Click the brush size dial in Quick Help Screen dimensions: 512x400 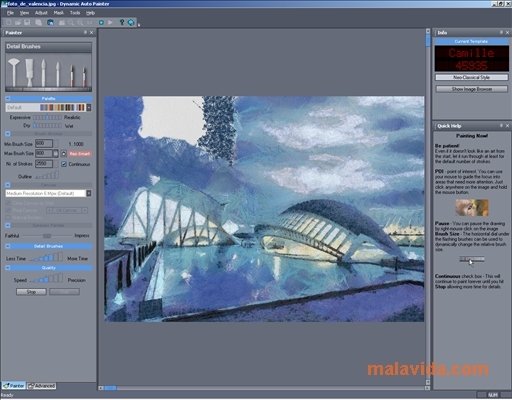(x=472, y=259)
